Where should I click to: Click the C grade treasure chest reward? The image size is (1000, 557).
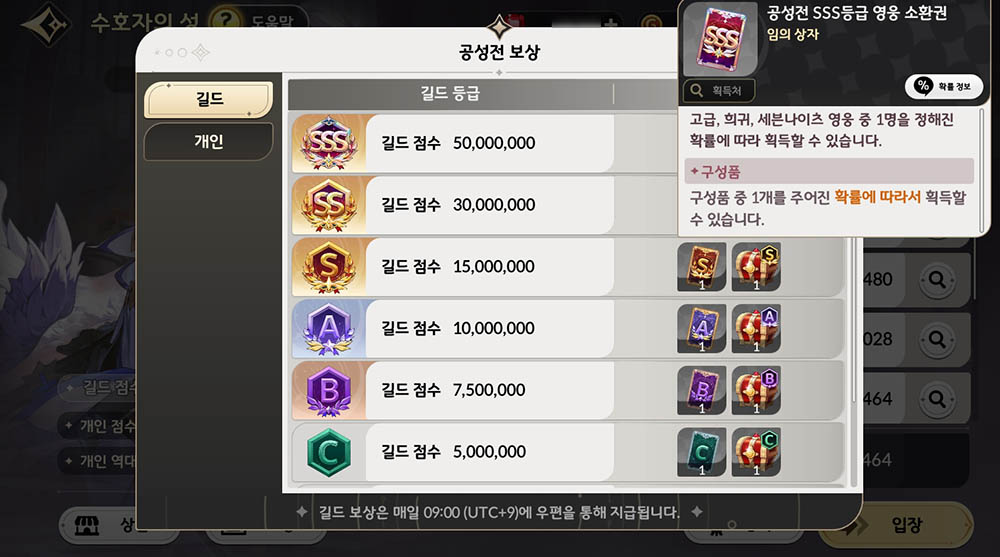(x=756, y=452)
